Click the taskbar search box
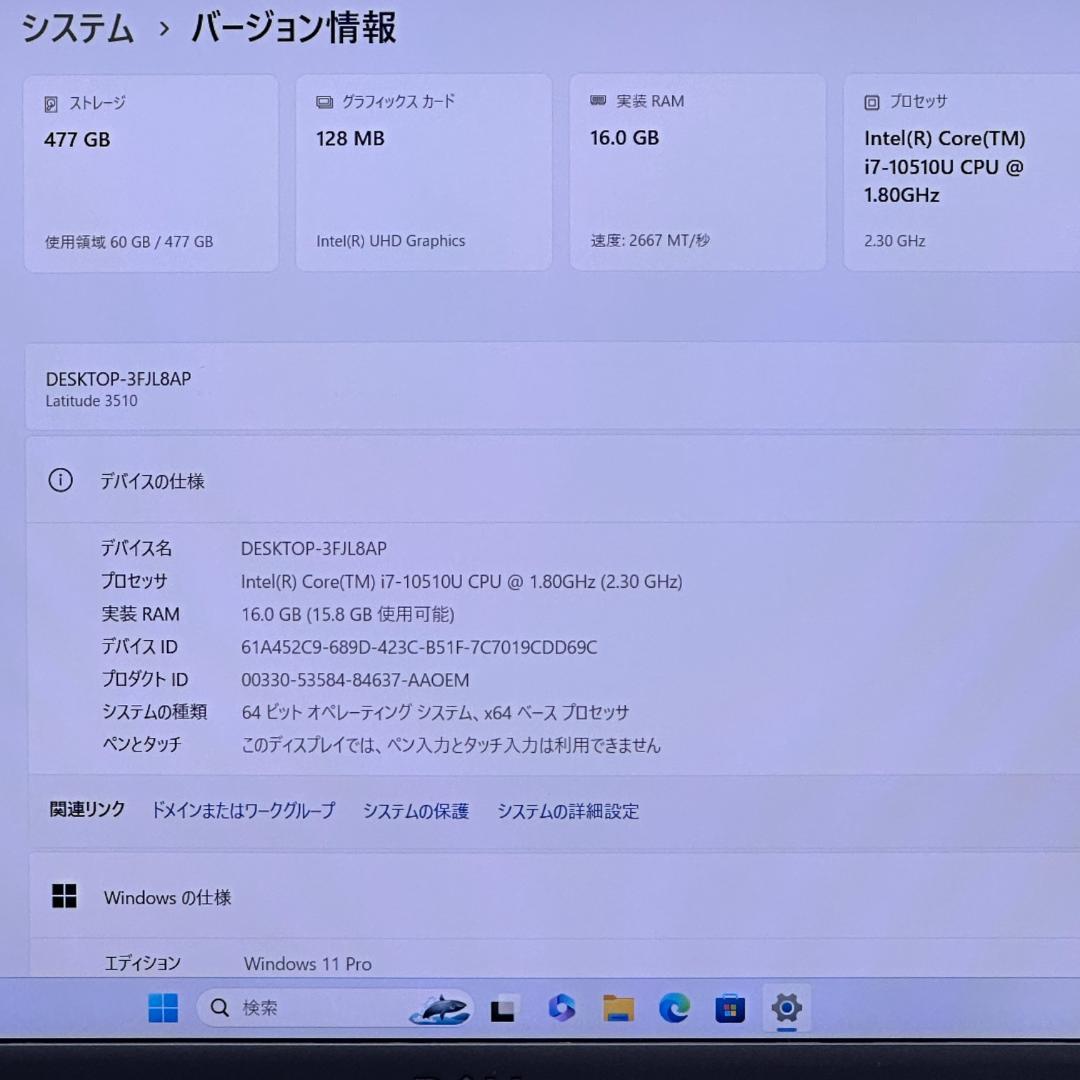The width and height of the screenshot is (1080, 1080). point(335,1008)
